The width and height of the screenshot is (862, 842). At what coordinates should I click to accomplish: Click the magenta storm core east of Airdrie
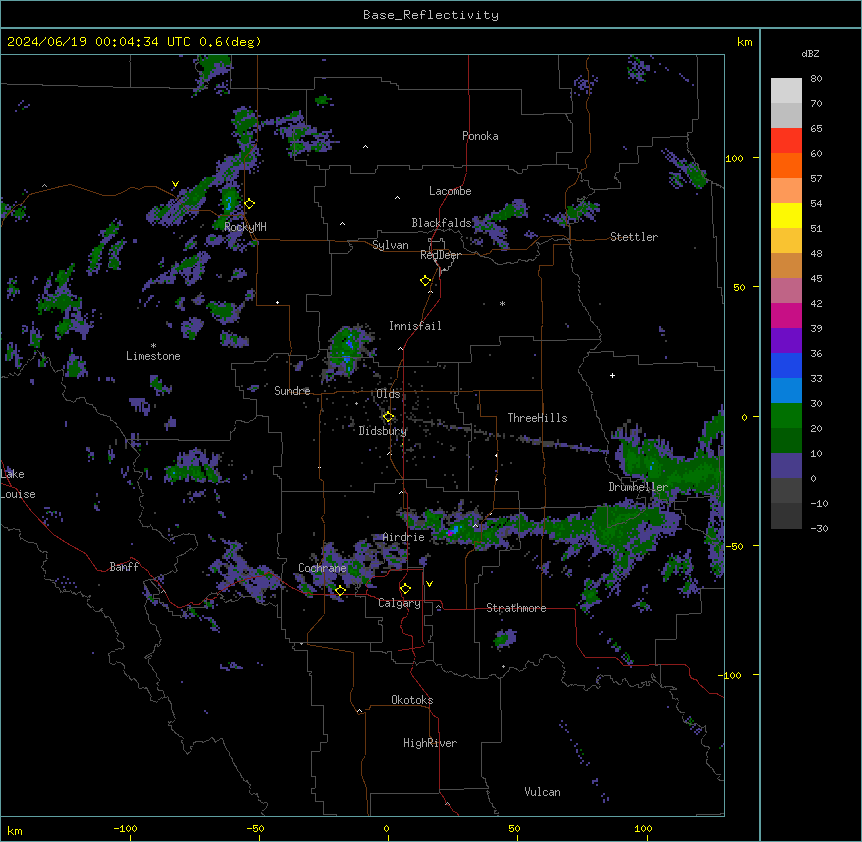click(x=450, y=533)
